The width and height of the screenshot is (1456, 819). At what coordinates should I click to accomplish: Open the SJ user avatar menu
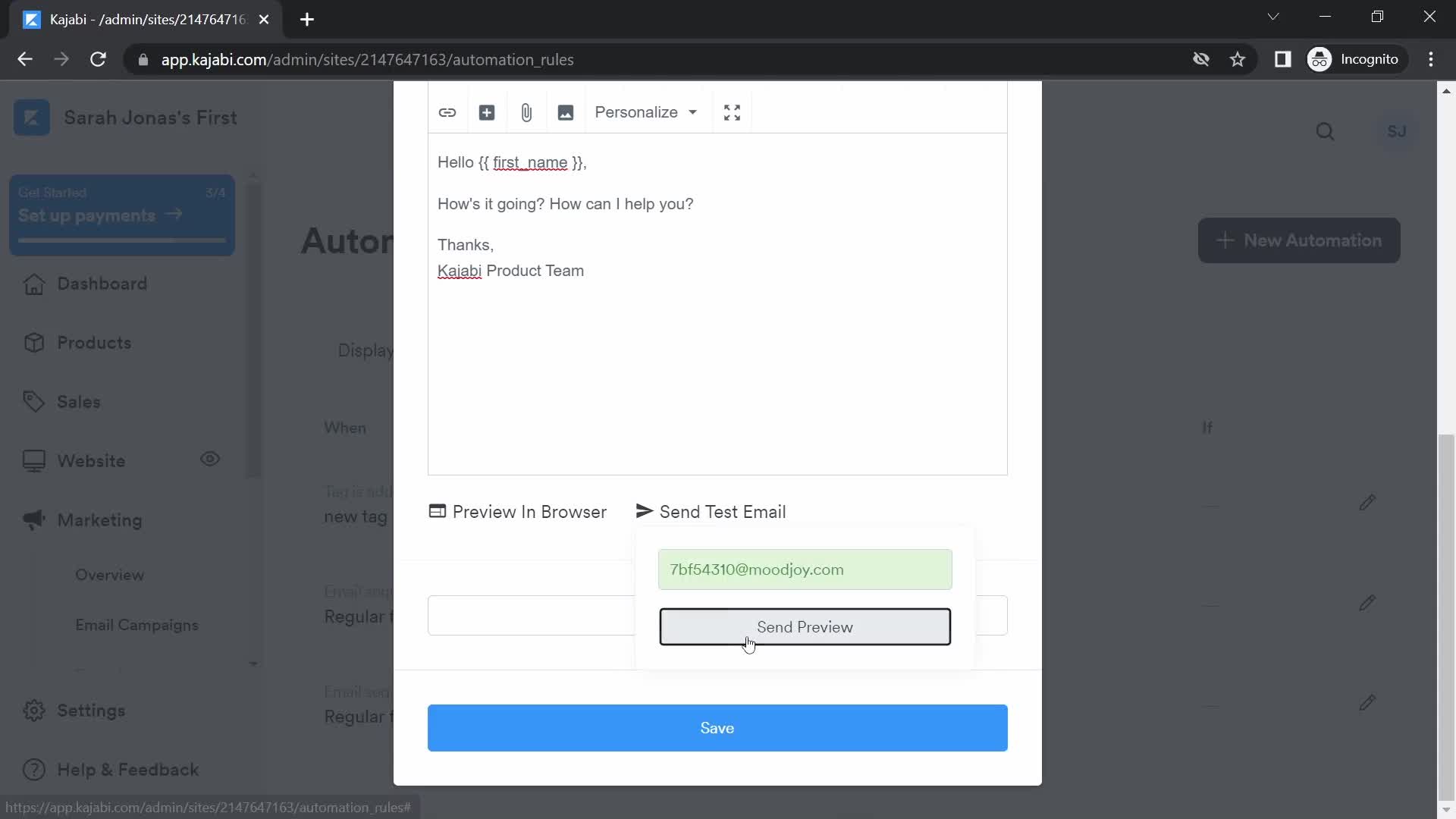[x=1397, y=132]
